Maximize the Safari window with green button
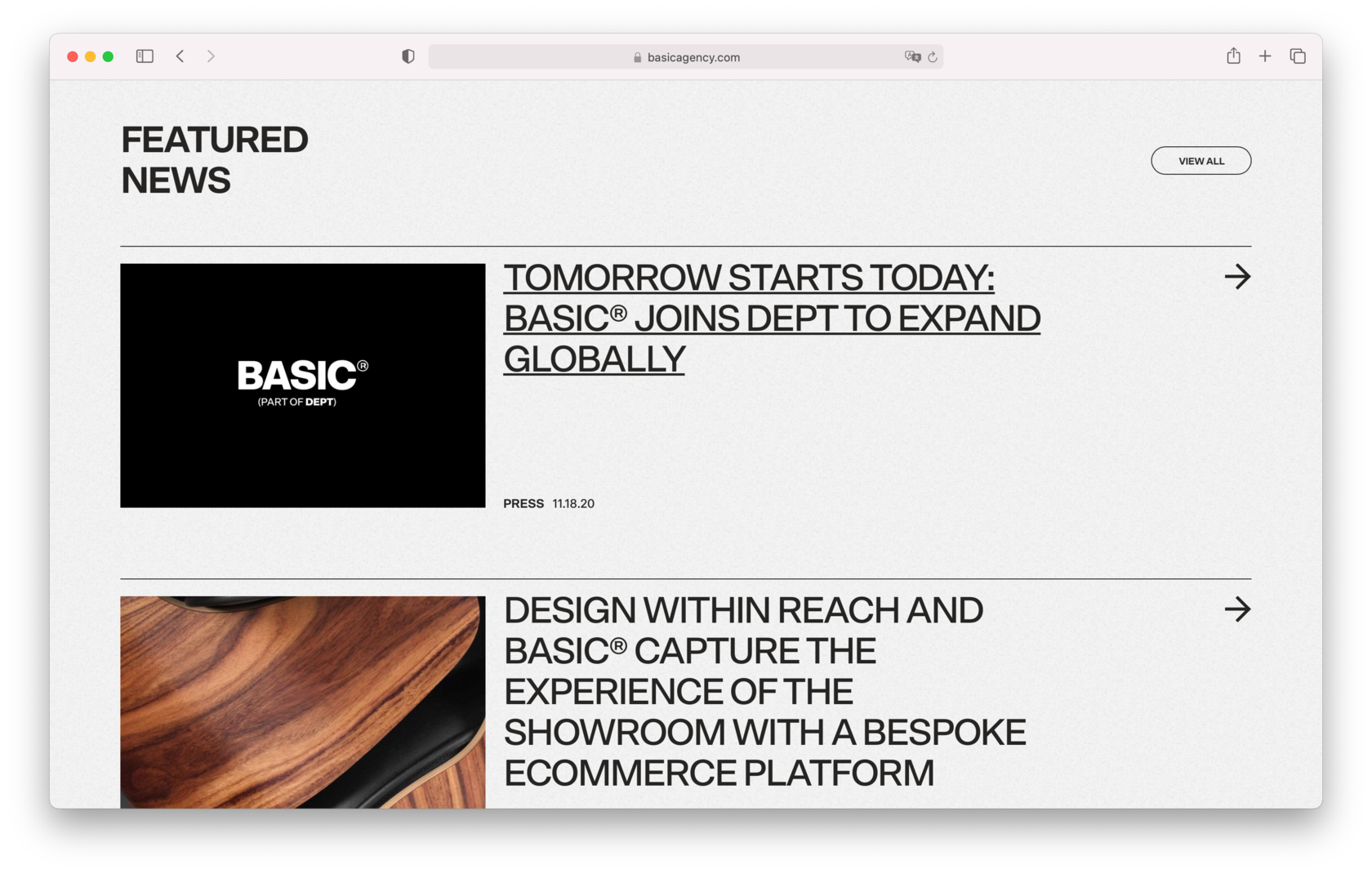This screenshot has width=1372, height=874. pos(108,56)
